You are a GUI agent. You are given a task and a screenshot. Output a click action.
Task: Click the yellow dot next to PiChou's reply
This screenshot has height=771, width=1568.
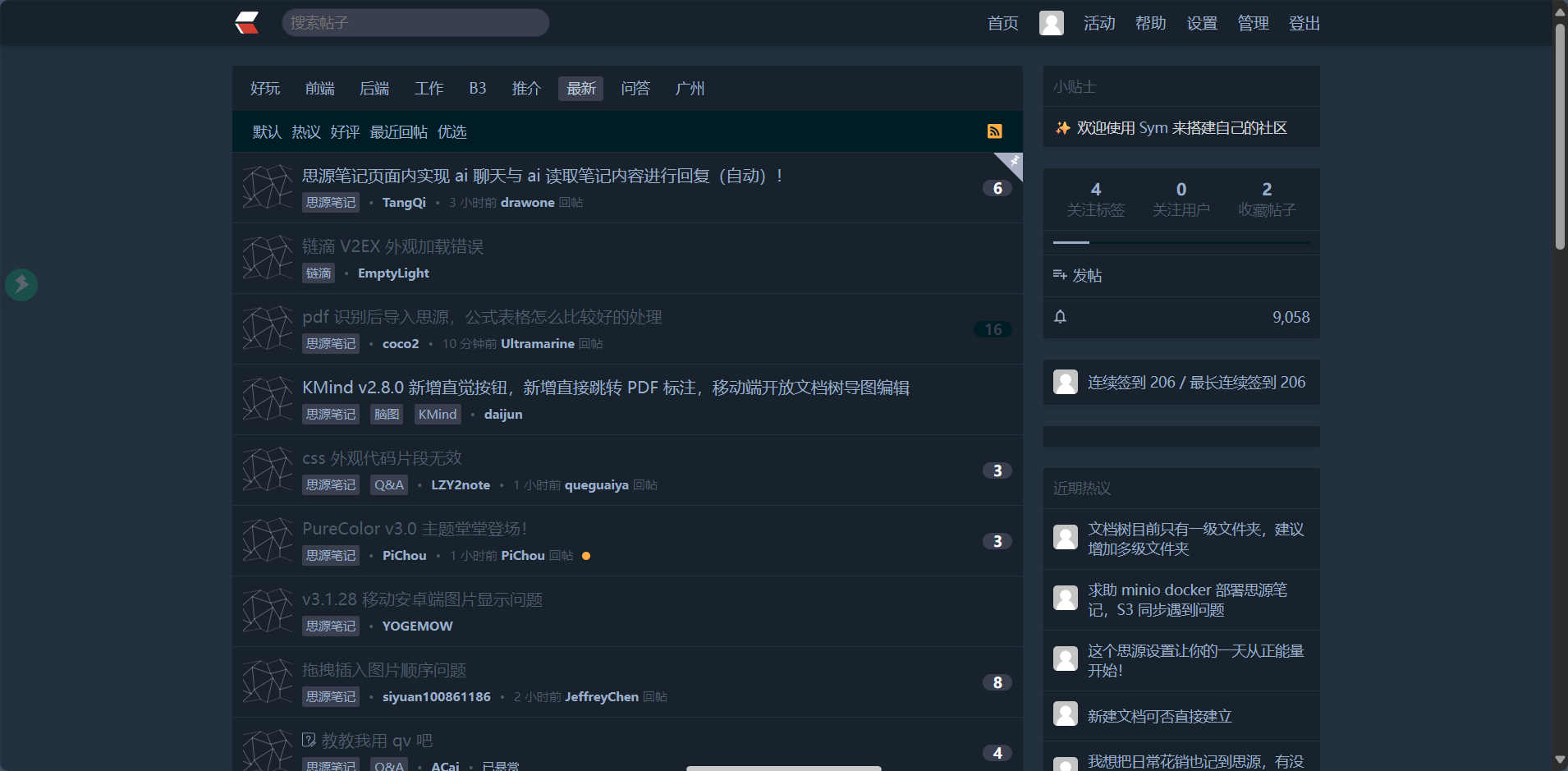586,556
